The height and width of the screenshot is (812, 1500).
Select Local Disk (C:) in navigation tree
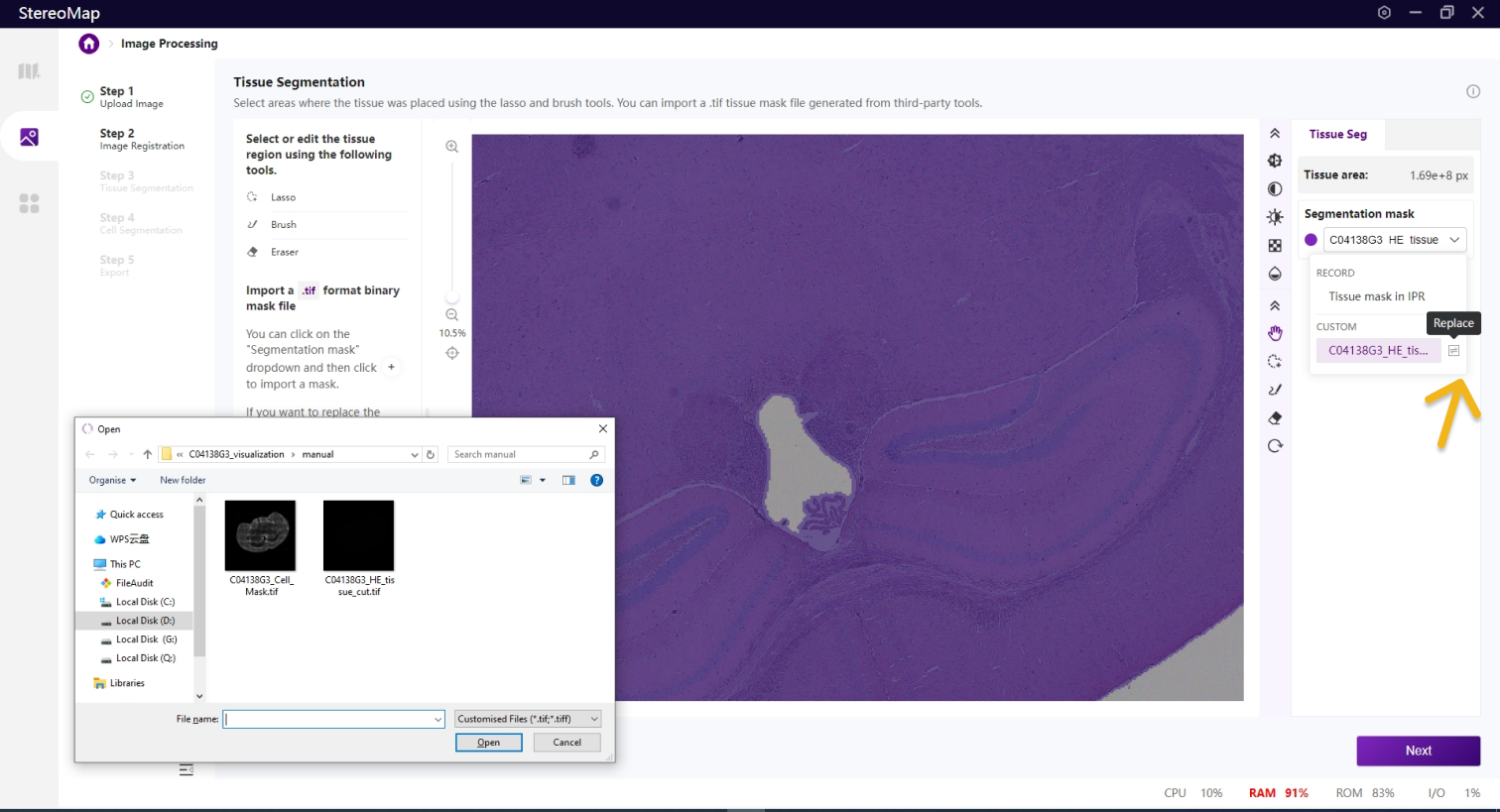[x=145, y=602]
